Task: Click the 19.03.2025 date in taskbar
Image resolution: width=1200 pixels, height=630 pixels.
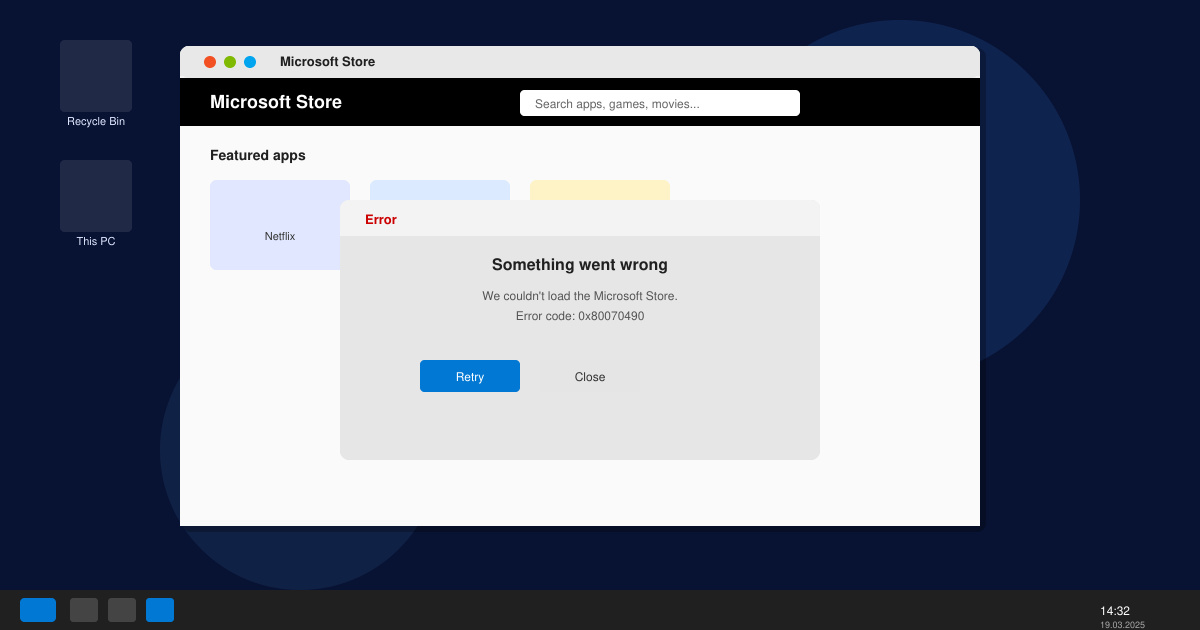Action: pyautogui.click(x=1122, y=625)
